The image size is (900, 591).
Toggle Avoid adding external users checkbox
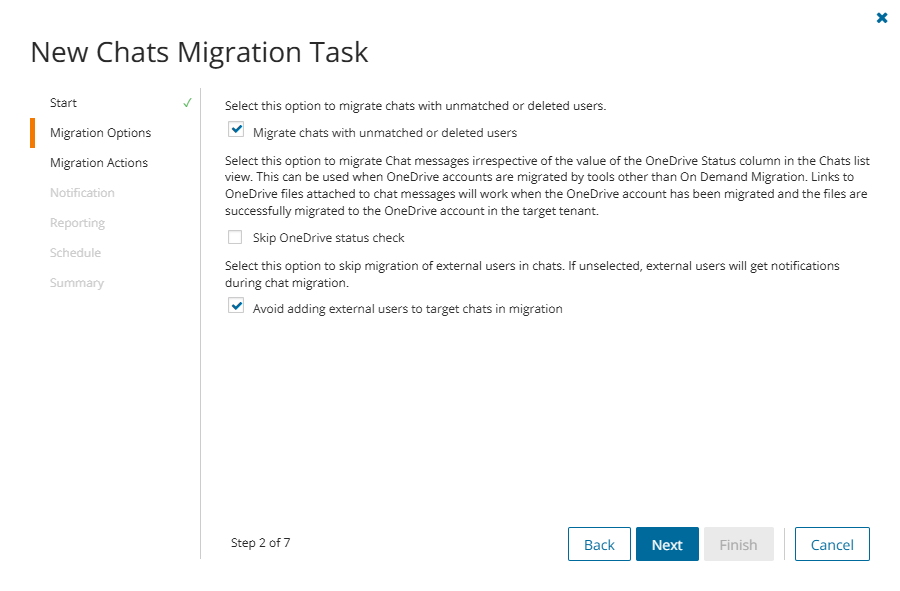236,307
